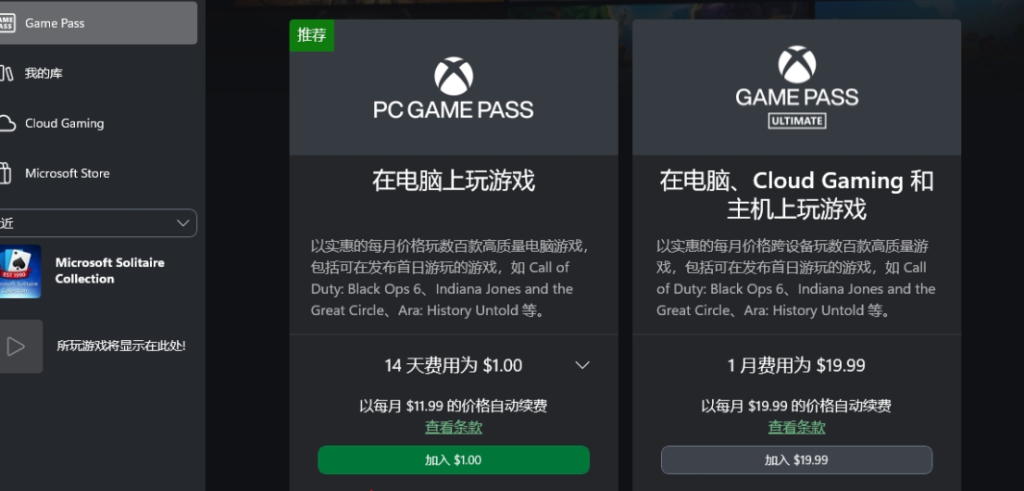The width and height of the screenshot is (1024, 491).
Task: Click the Microsoft Store bag icon
Action: coord(5,174)
